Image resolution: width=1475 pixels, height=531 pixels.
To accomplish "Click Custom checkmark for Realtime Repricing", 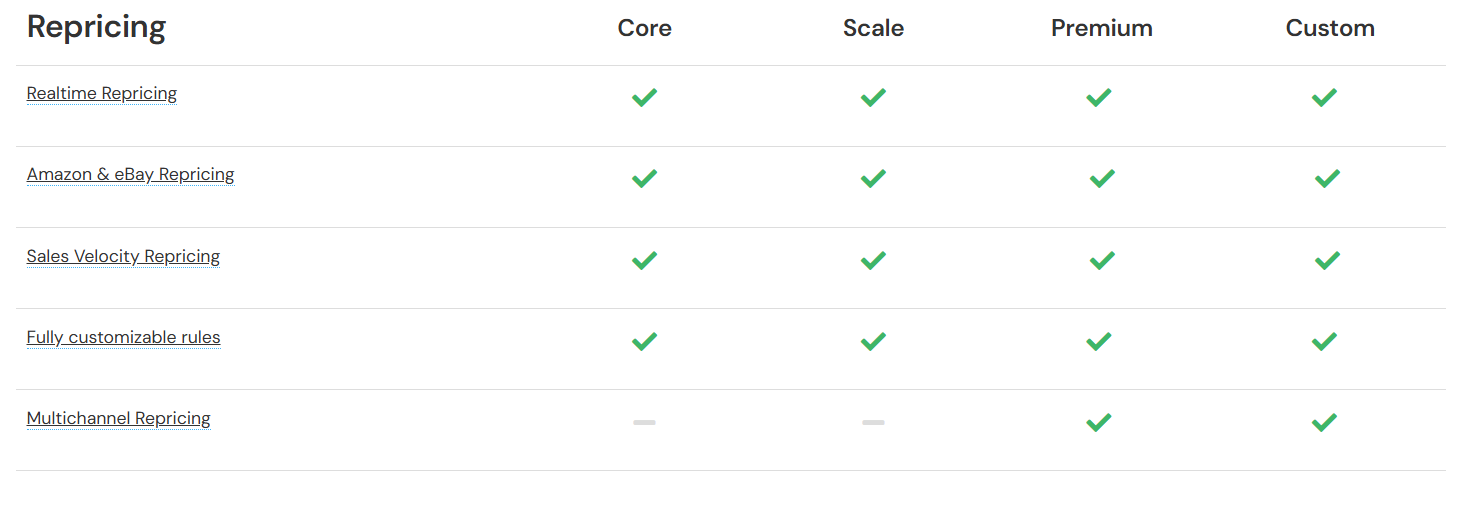I will pyautogui.click(x=1324, y=97).
